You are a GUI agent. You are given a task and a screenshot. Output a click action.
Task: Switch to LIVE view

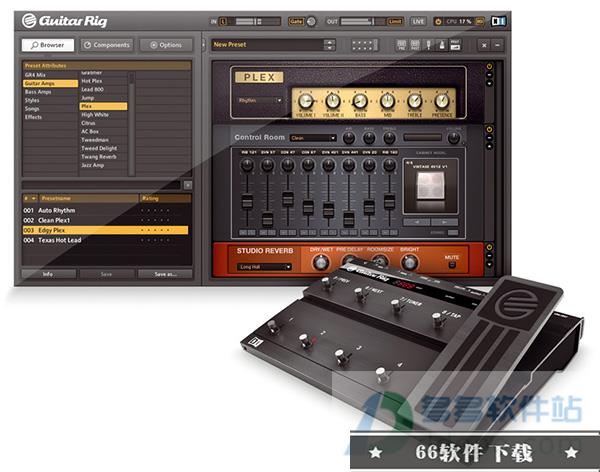(x=418, y=21)
